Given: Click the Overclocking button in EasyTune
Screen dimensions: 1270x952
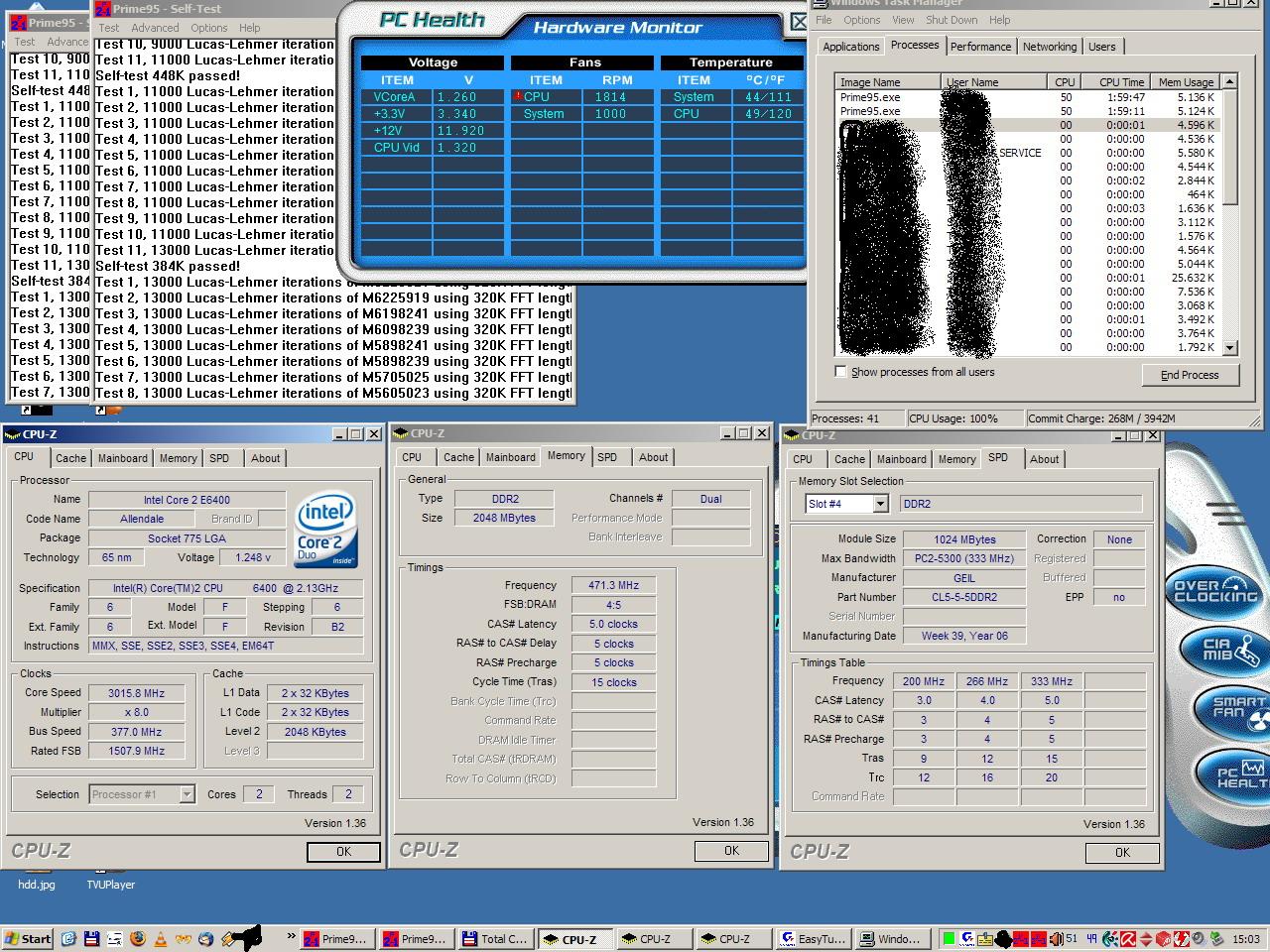Looking at the screenshot, I should click(x=1216, y=592).
